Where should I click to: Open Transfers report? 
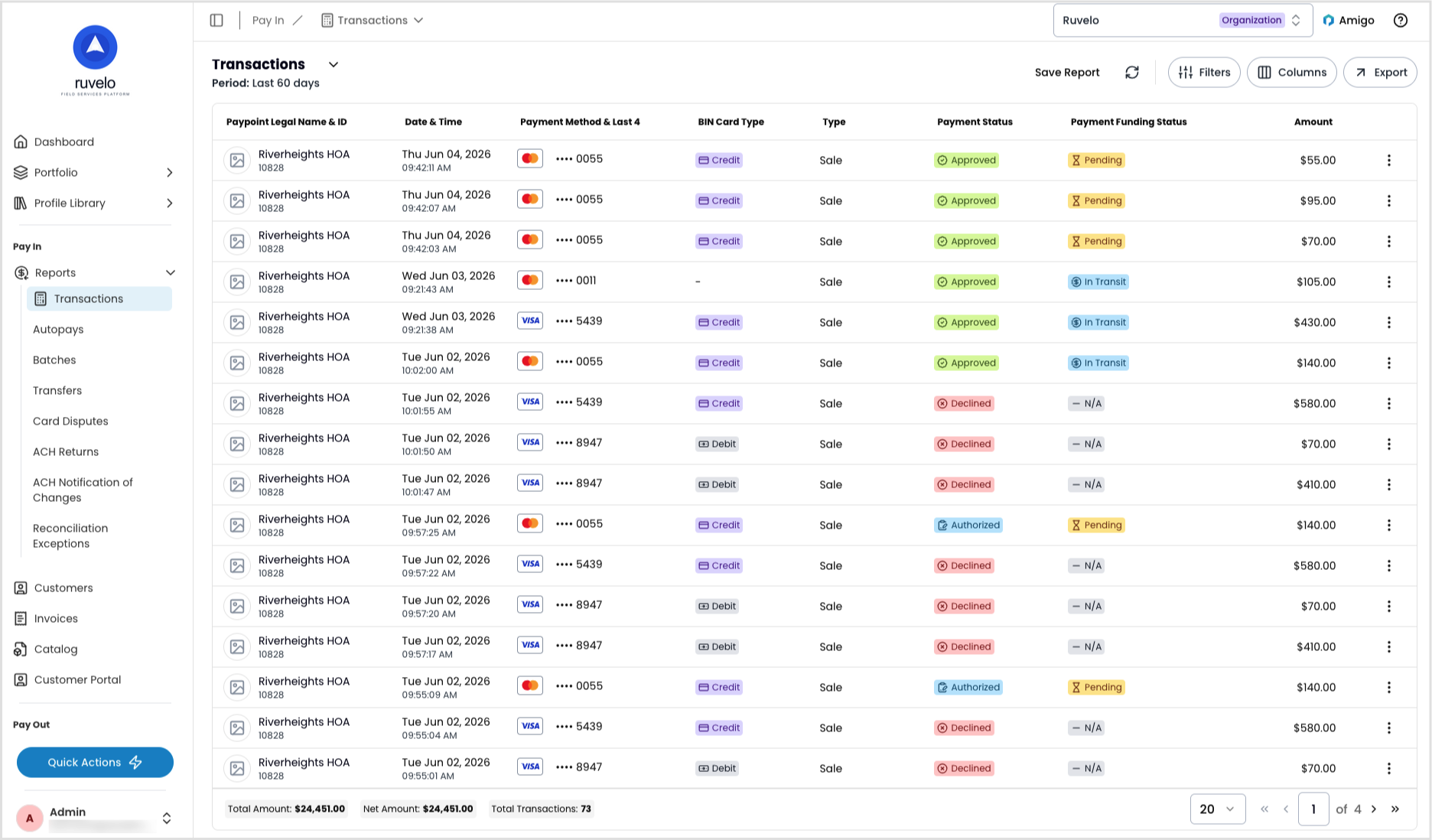click(x=57, y=391)
